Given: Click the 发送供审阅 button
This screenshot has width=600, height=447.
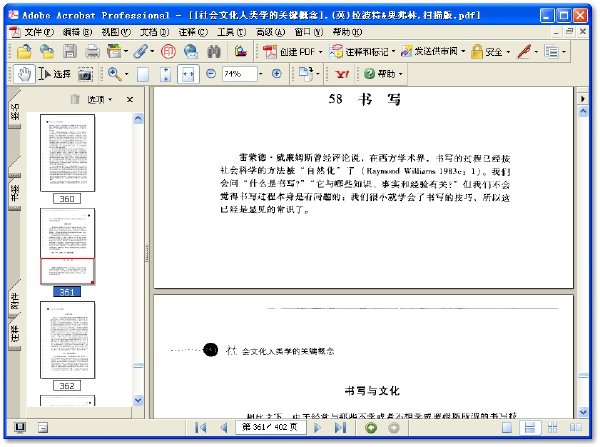Looking at the screenshot, I should point(432,51).
